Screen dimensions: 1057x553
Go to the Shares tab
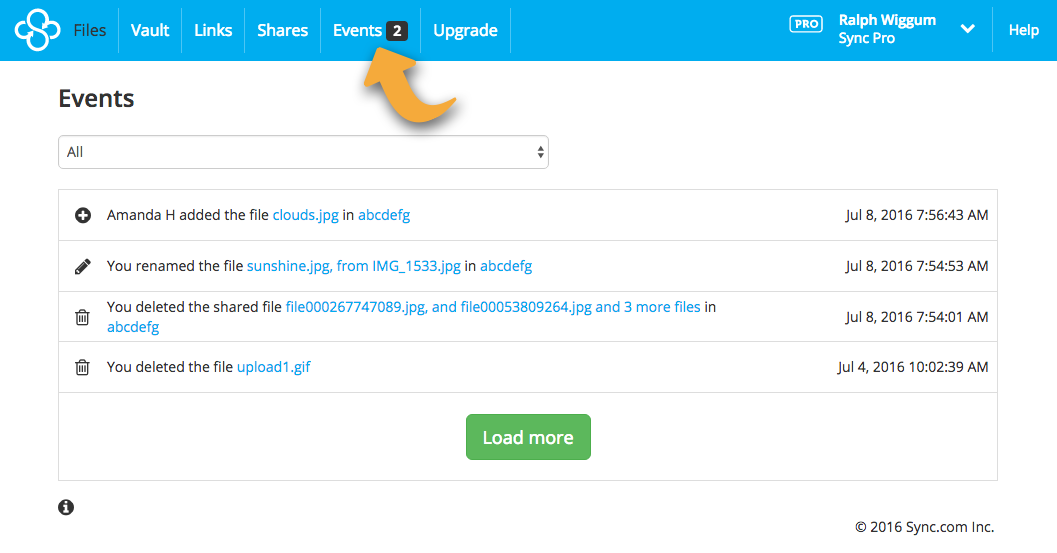282,30
